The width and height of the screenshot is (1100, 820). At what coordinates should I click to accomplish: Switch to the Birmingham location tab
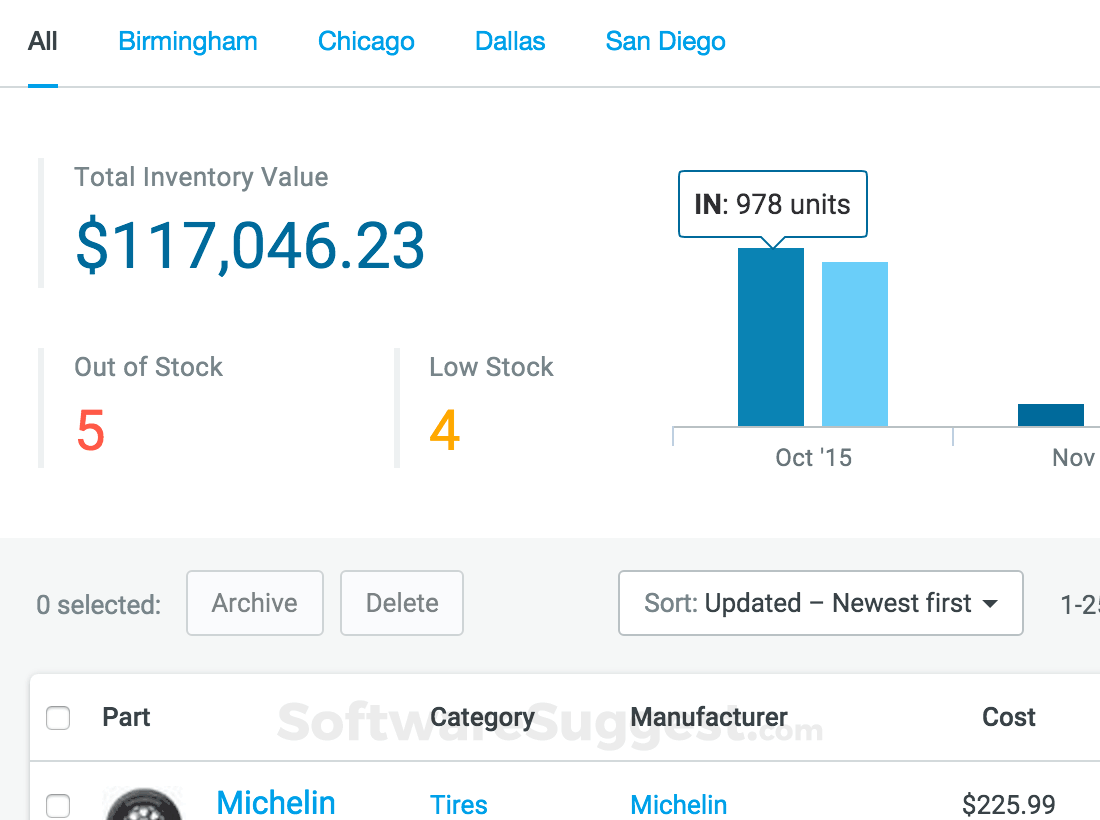187,41
